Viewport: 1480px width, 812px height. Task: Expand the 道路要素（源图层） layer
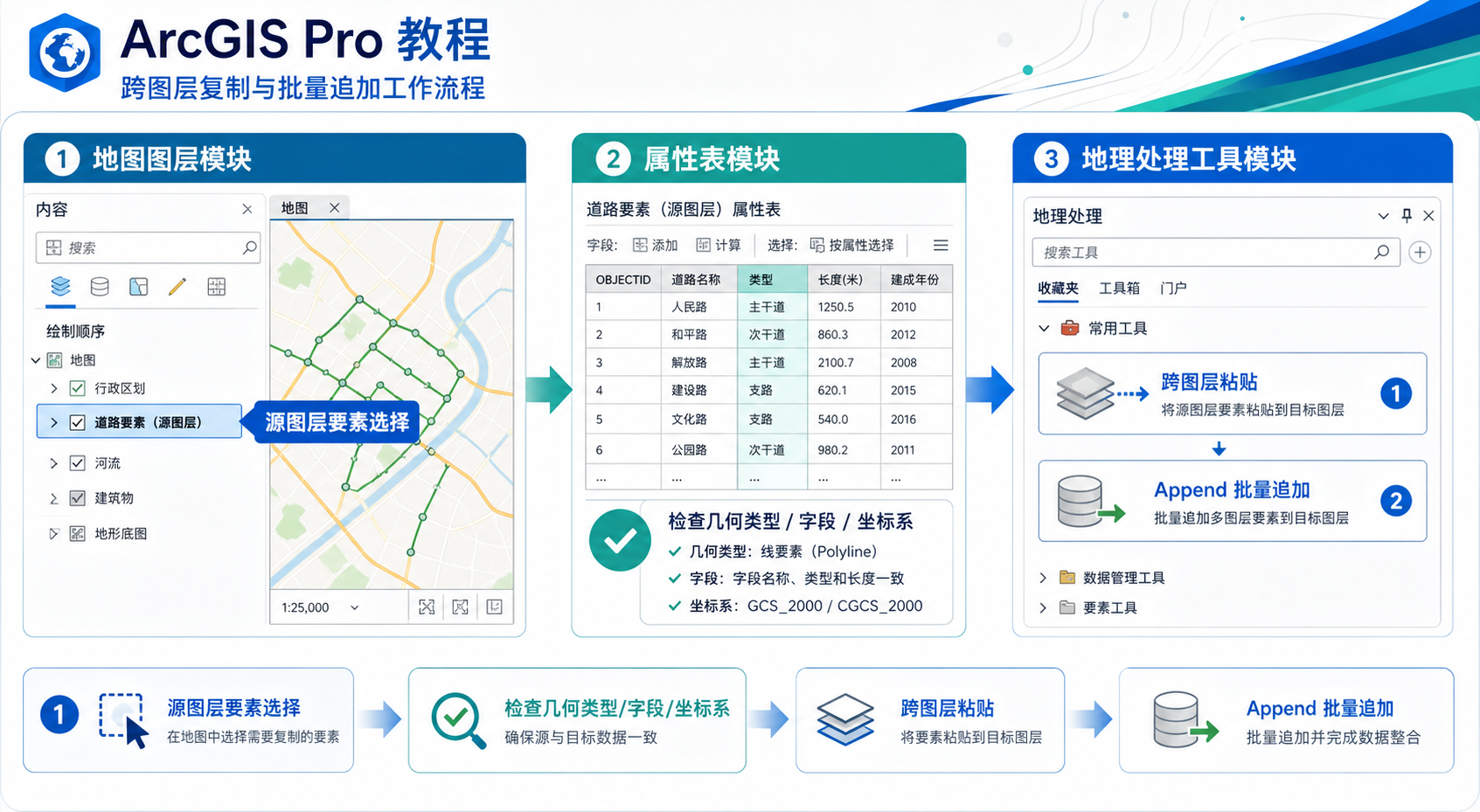[54, 422]
